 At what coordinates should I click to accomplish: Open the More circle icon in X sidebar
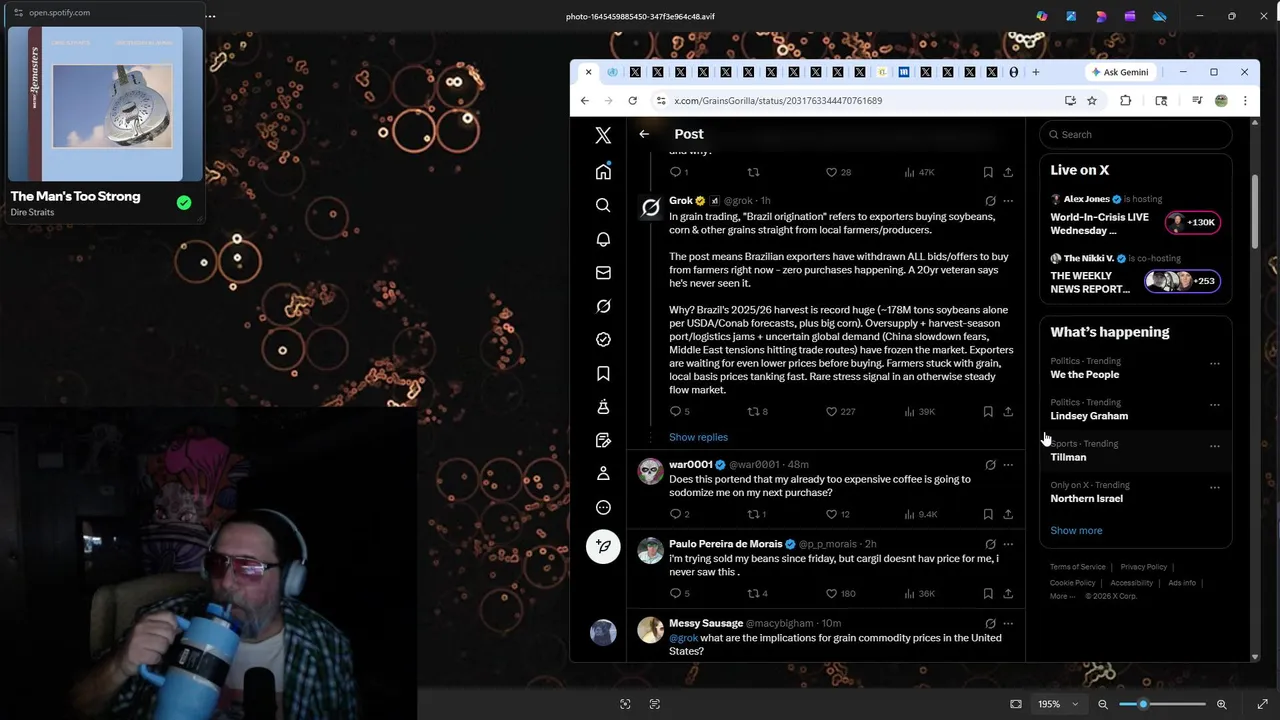coord(603,507)
